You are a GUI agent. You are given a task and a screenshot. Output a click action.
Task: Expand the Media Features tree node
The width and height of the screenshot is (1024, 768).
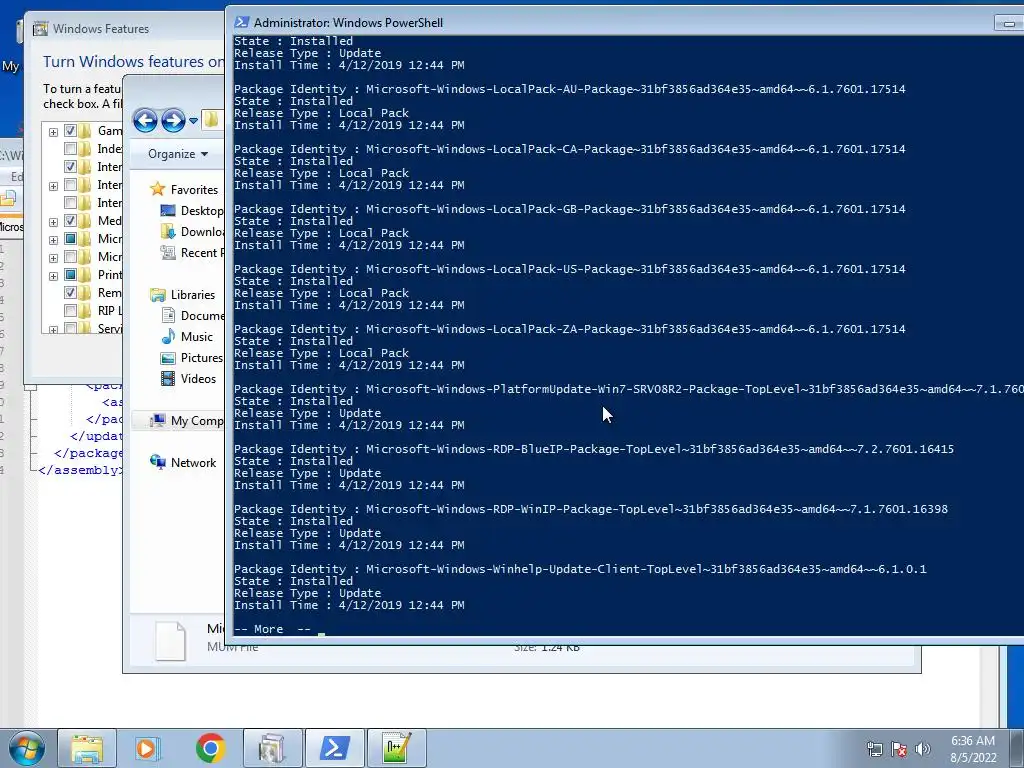54,222
